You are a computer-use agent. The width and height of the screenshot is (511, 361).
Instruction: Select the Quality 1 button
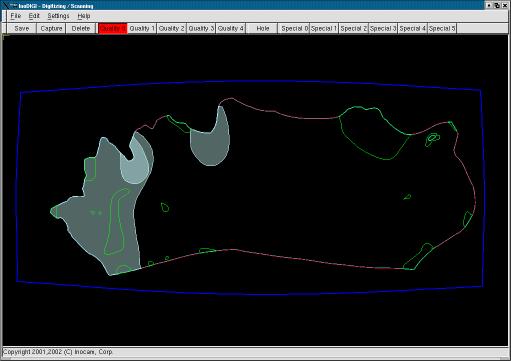[x=142, y=28]
